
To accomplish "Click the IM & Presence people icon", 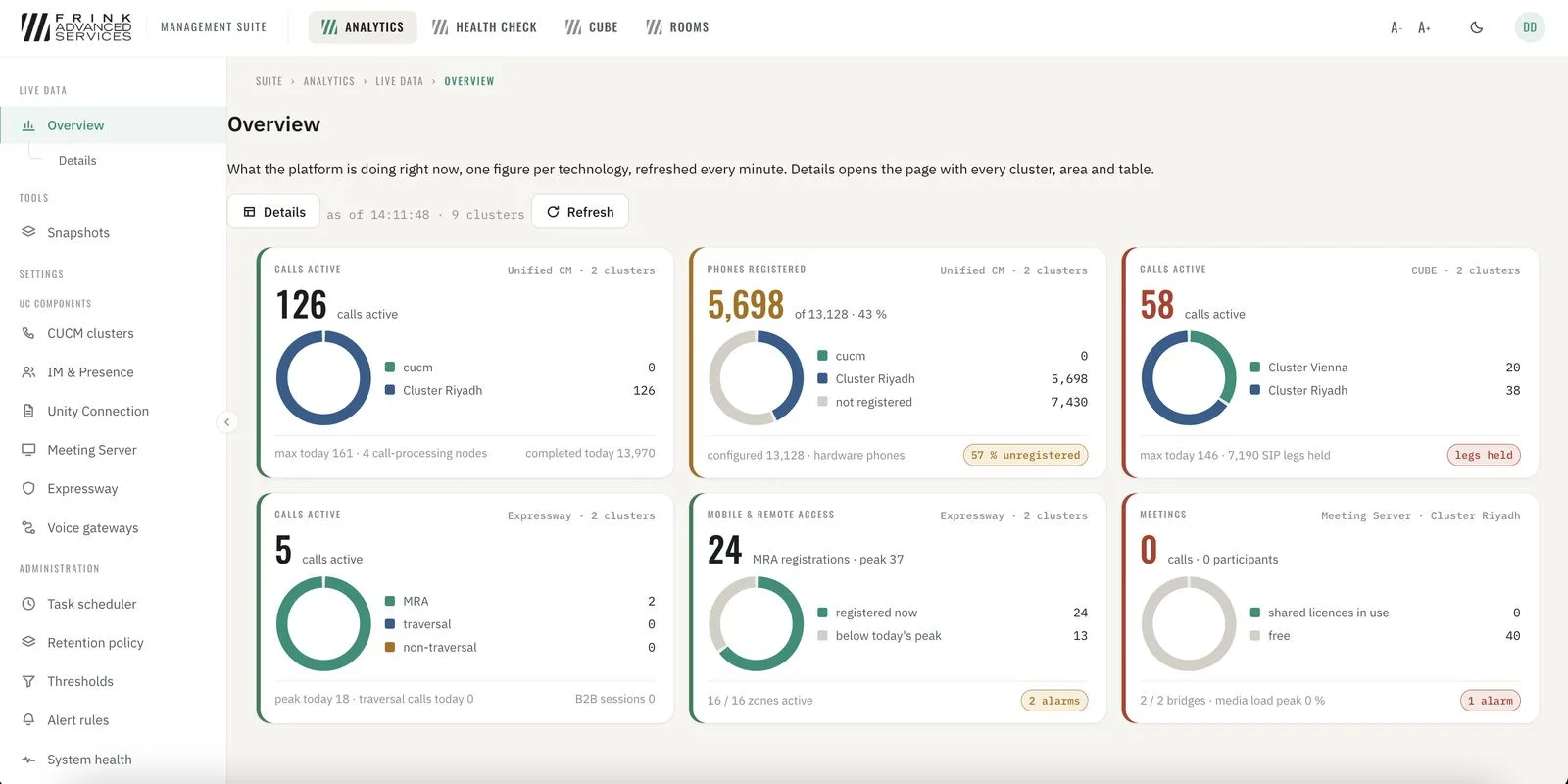I will click(28, 372).
